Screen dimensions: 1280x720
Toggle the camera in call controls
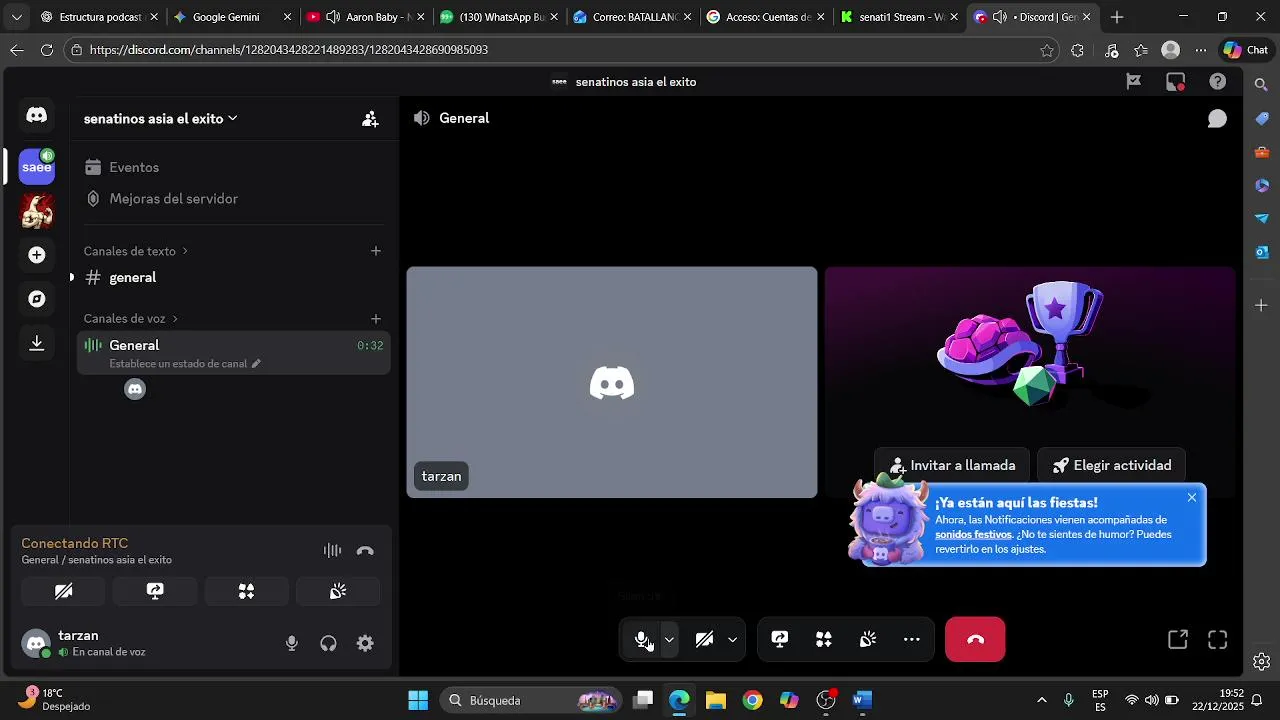click(704, 640)
